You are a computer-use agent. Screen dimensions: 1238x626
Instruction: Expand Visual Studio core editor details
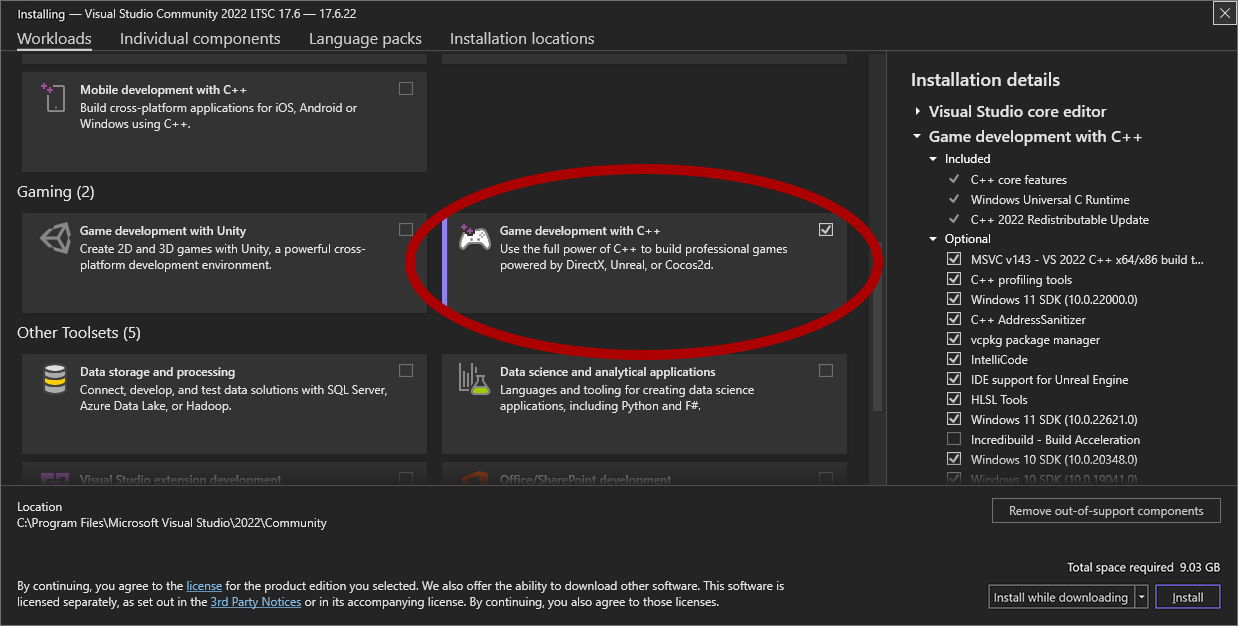(x=917, y=112)
